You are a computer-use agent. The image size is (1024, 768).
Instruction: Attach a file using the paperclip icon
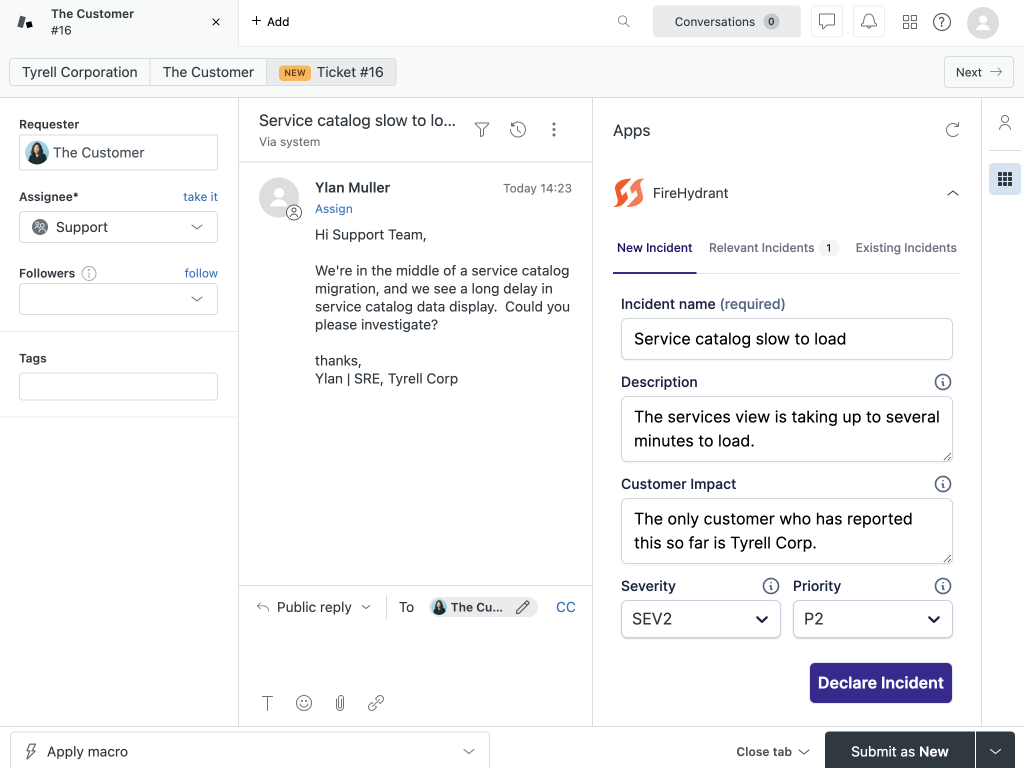pyautogui.click(x=339, y=703)
